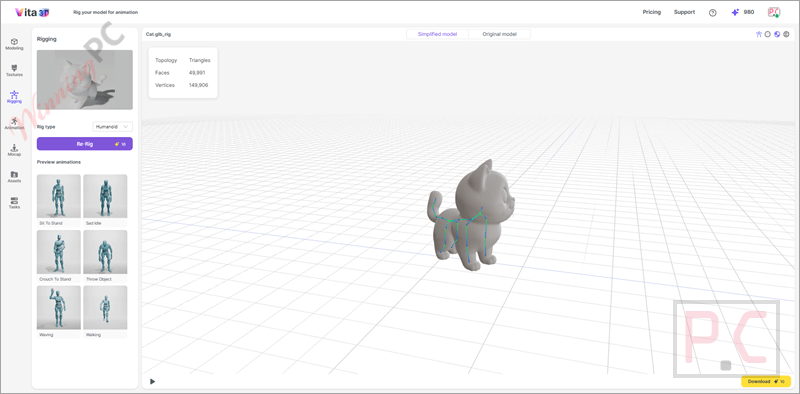Switch to the Simplified model tab

coord(437,34)
